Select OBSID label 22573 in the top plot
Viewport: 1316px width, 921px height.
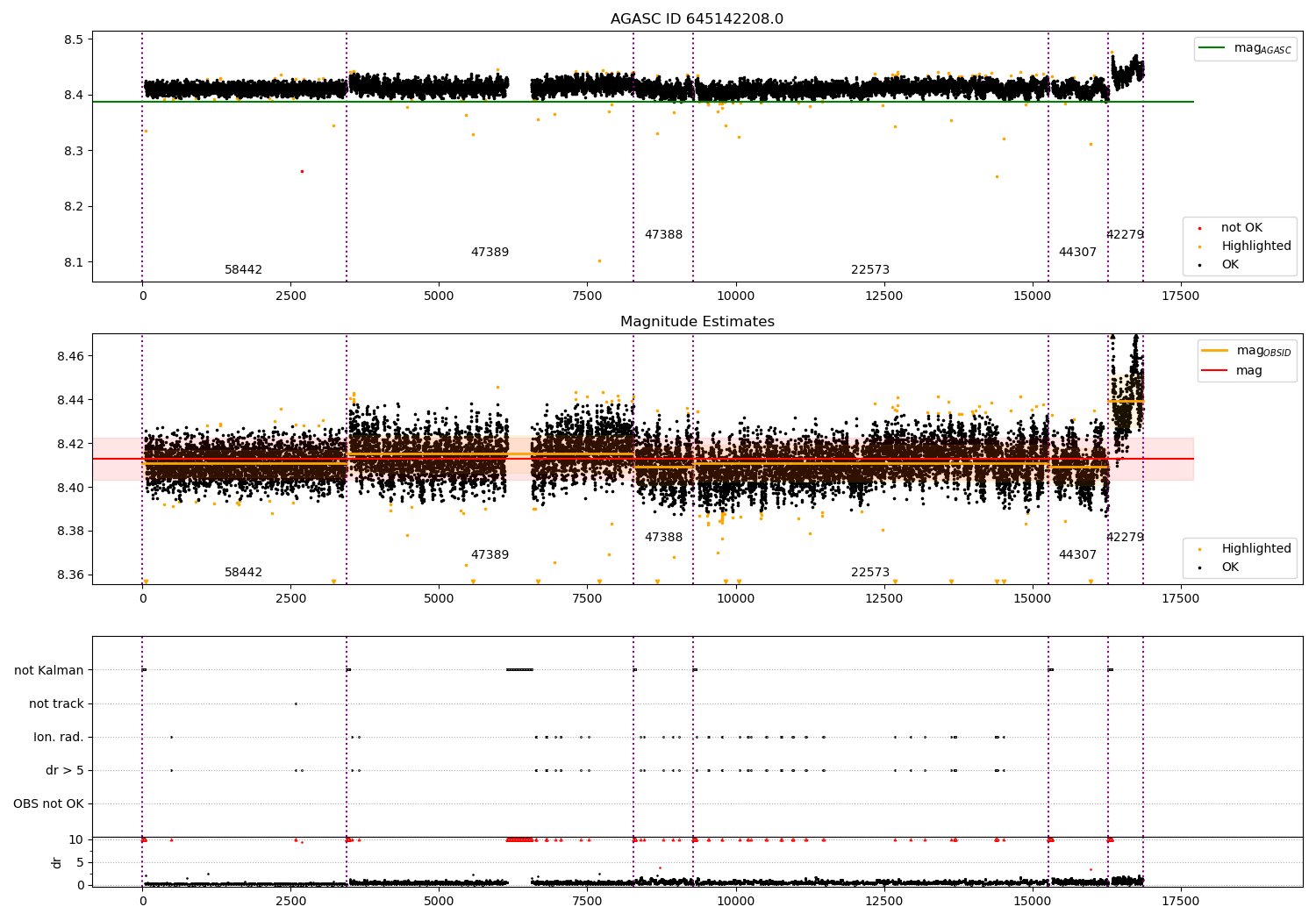click(x=870, y=270)
